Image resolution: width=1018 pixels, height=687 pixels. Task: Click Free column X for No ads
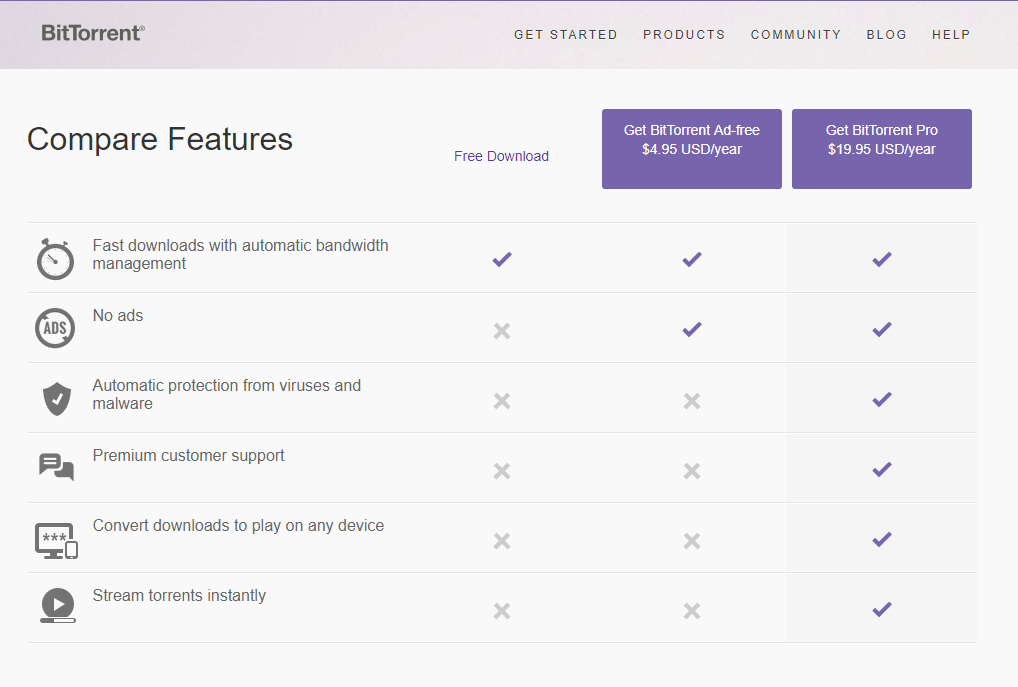[x=502, y=331]
